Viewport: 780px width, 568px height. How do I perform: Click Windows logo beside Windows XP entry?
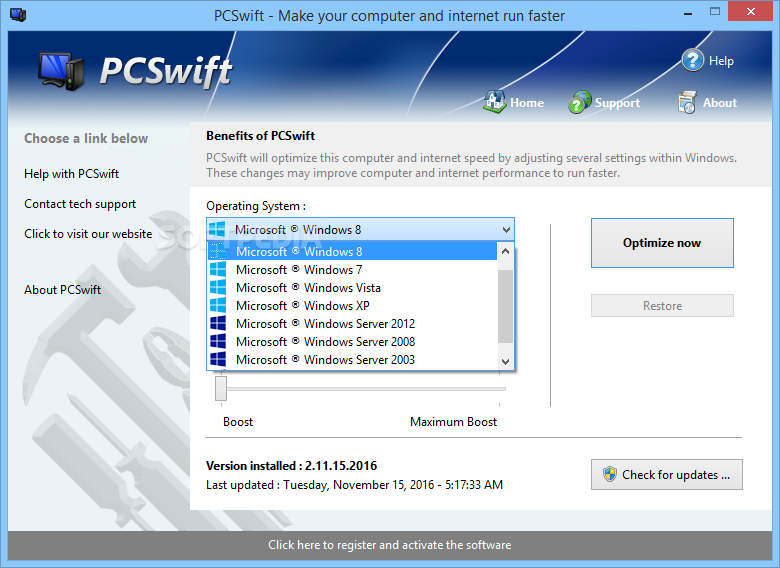click(218, 305)
